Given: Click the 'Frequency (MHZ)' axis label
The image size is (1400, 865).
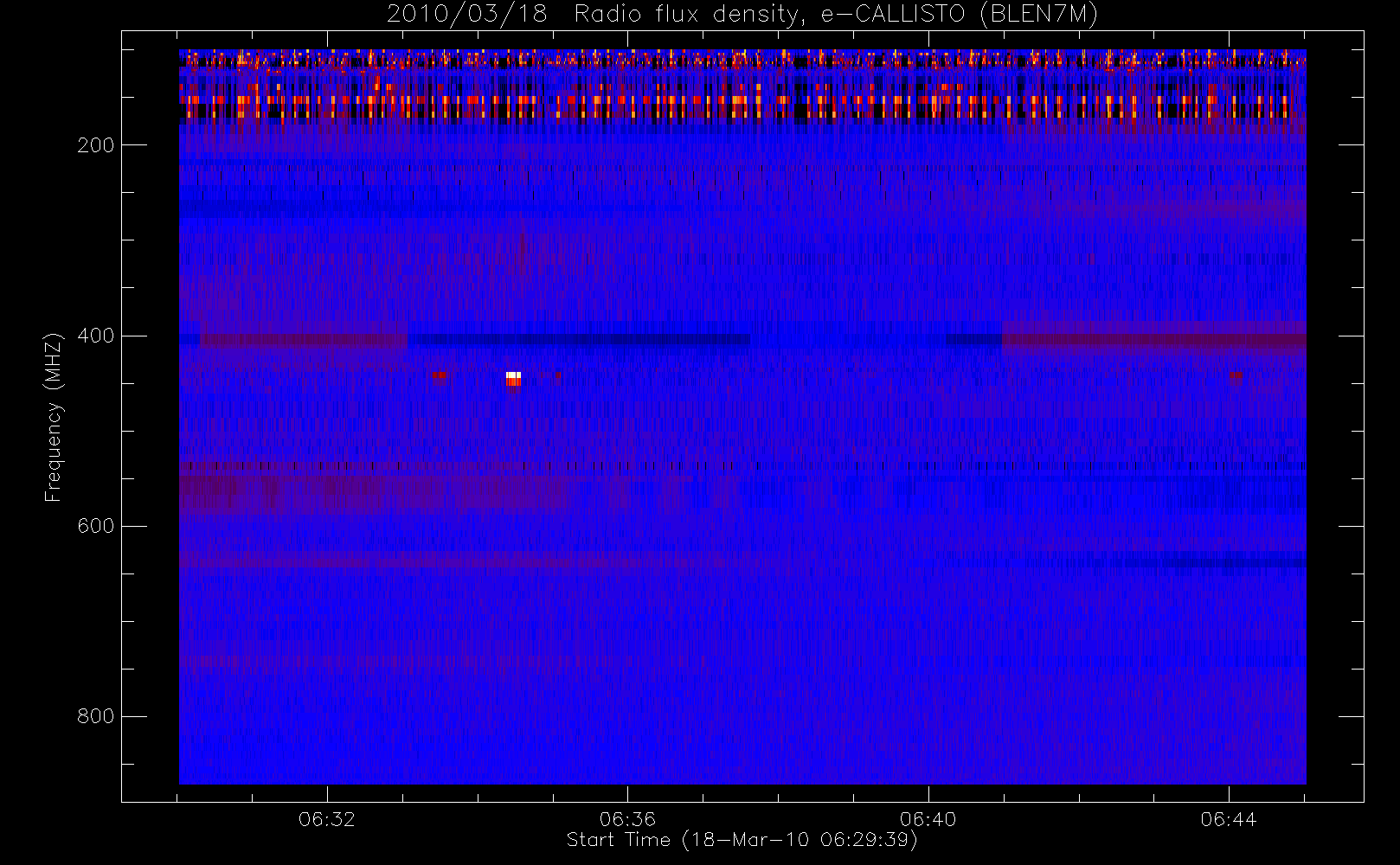Looking at the screenshot, I should pos(54,417).
